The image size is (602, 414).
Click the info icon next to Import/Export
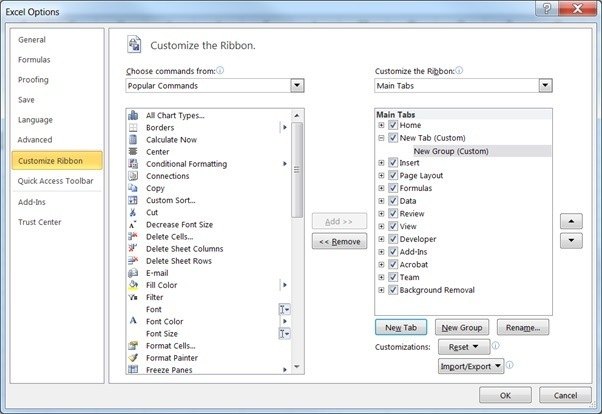coord(509,365)
